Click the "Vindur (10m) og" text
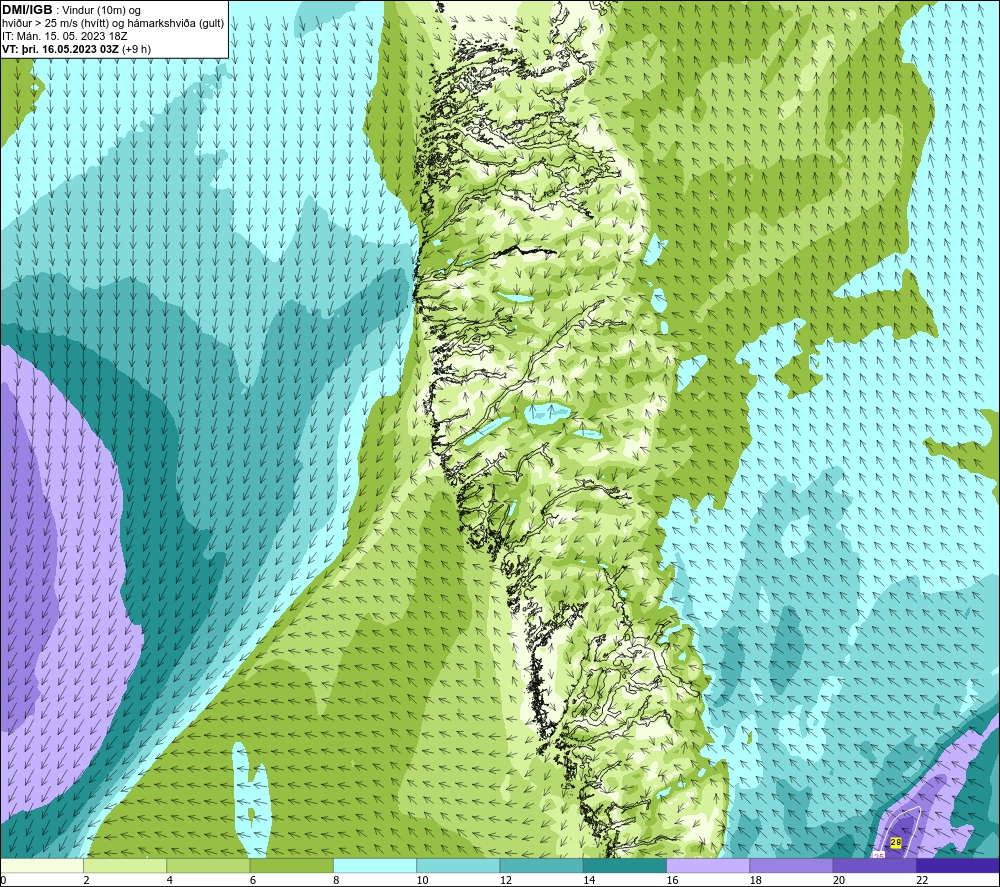This screenshot has height=887, width=1000. click(101, 11)
